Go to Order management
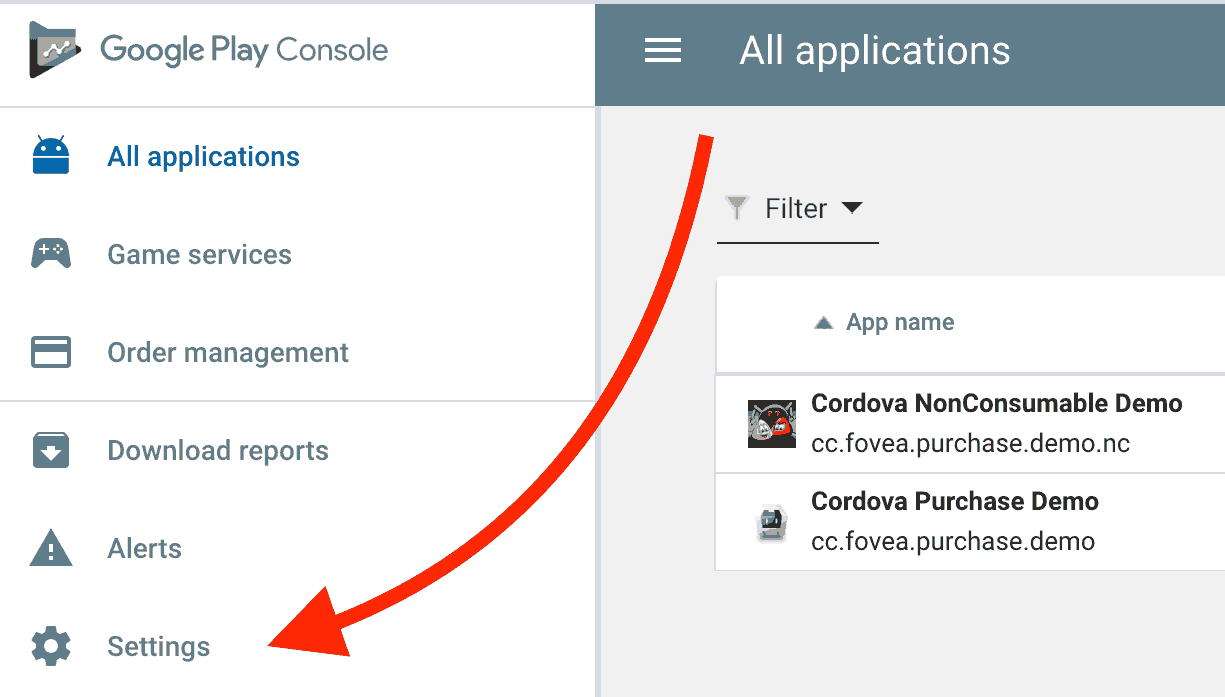The image size is (1225, 697). coord(228,353)
